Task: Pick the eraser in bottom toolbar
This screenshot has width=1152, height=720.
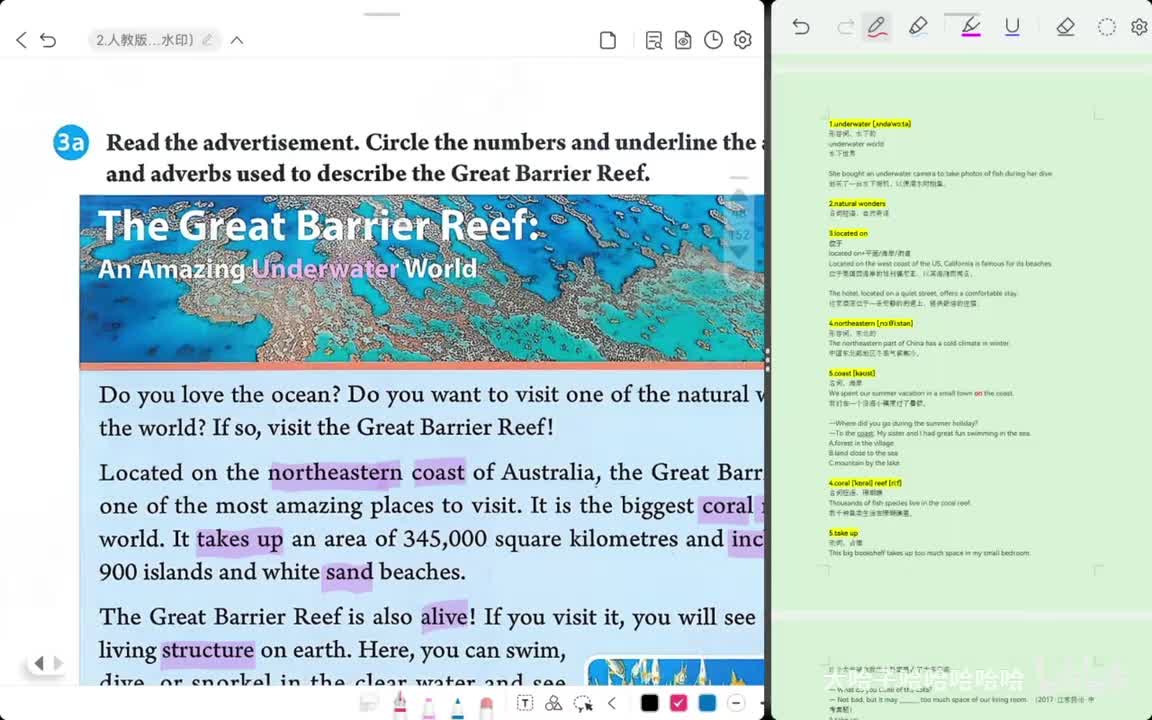Action: (486, 705)
